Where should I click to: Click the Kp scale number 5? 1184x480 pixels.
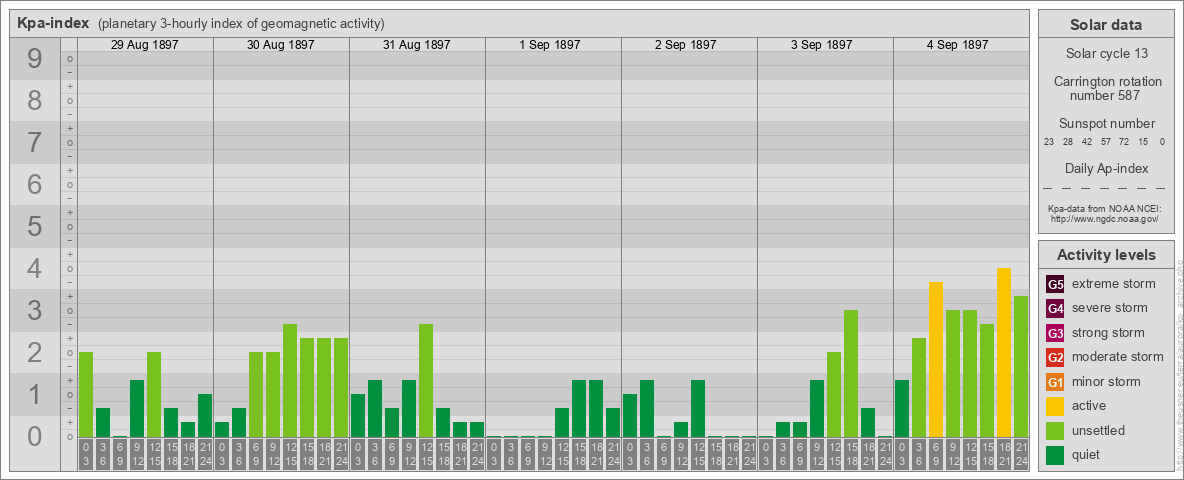(35, 226)
